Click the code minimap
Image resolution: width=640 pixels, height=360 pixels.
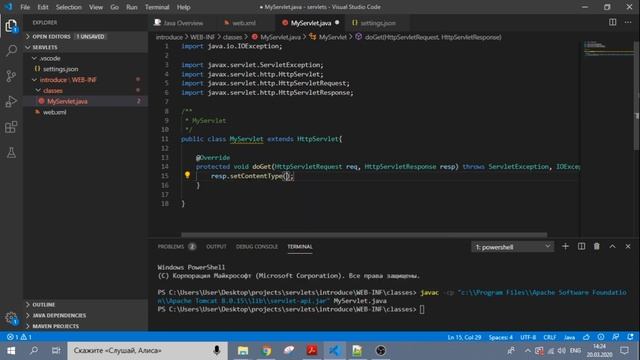pos(607,49)
